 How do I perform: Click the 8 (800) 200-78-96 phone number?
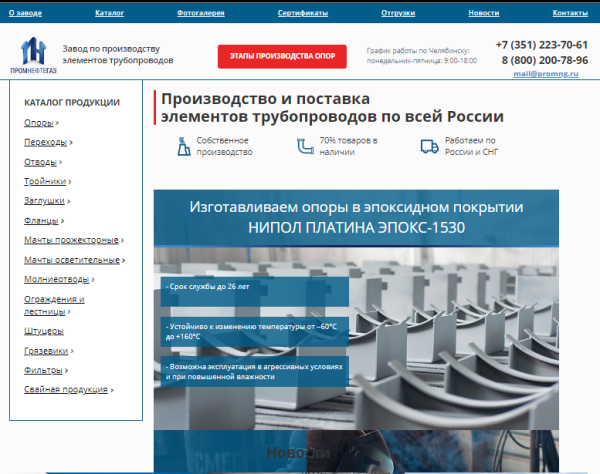[x=545, y=60]
